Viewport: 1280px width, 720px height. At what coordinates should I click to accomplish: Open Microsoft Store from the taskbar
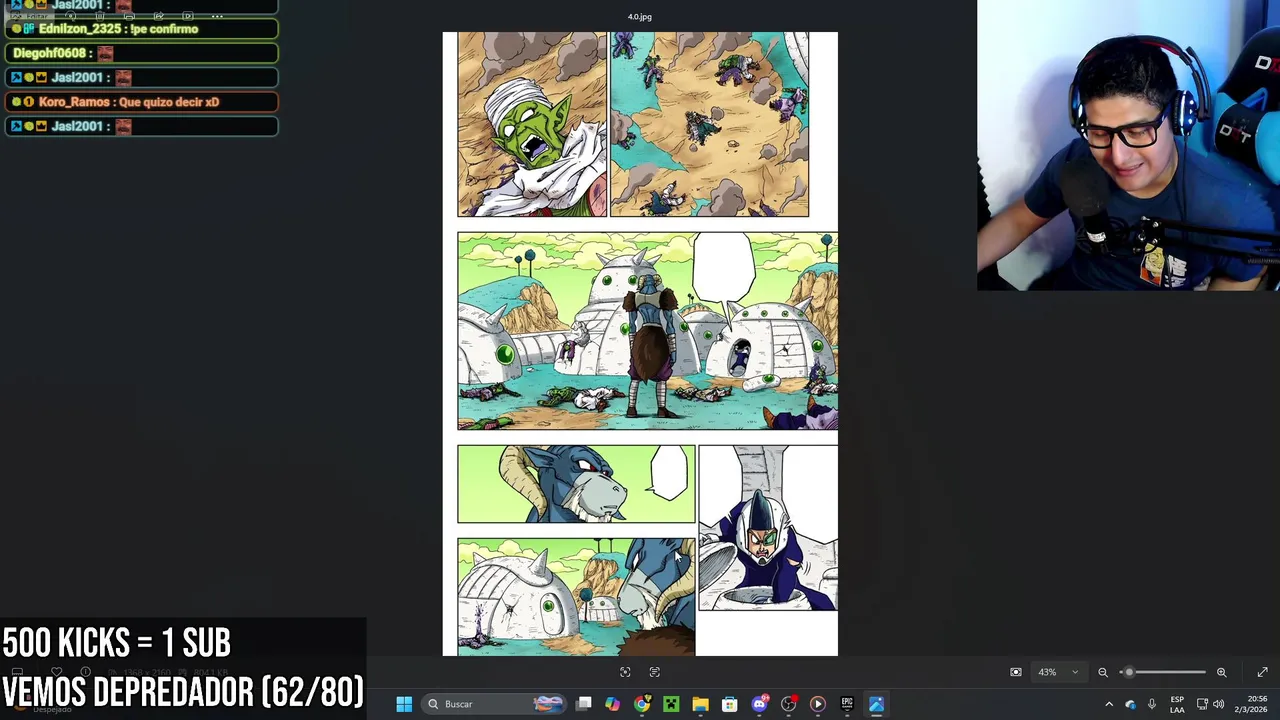click(729, 704)
